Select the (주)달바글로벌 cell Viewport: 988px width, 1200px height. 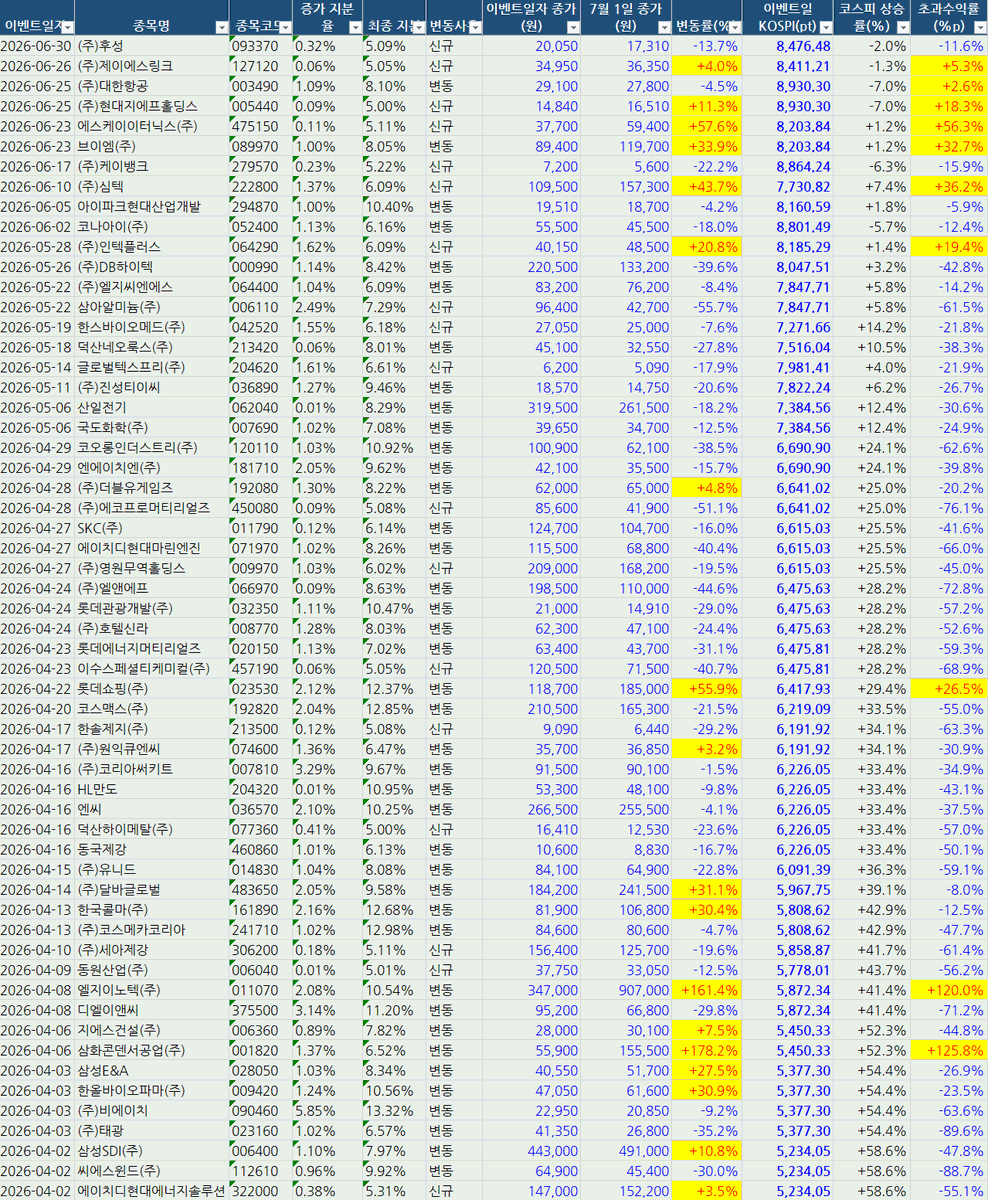pos(152,888)
